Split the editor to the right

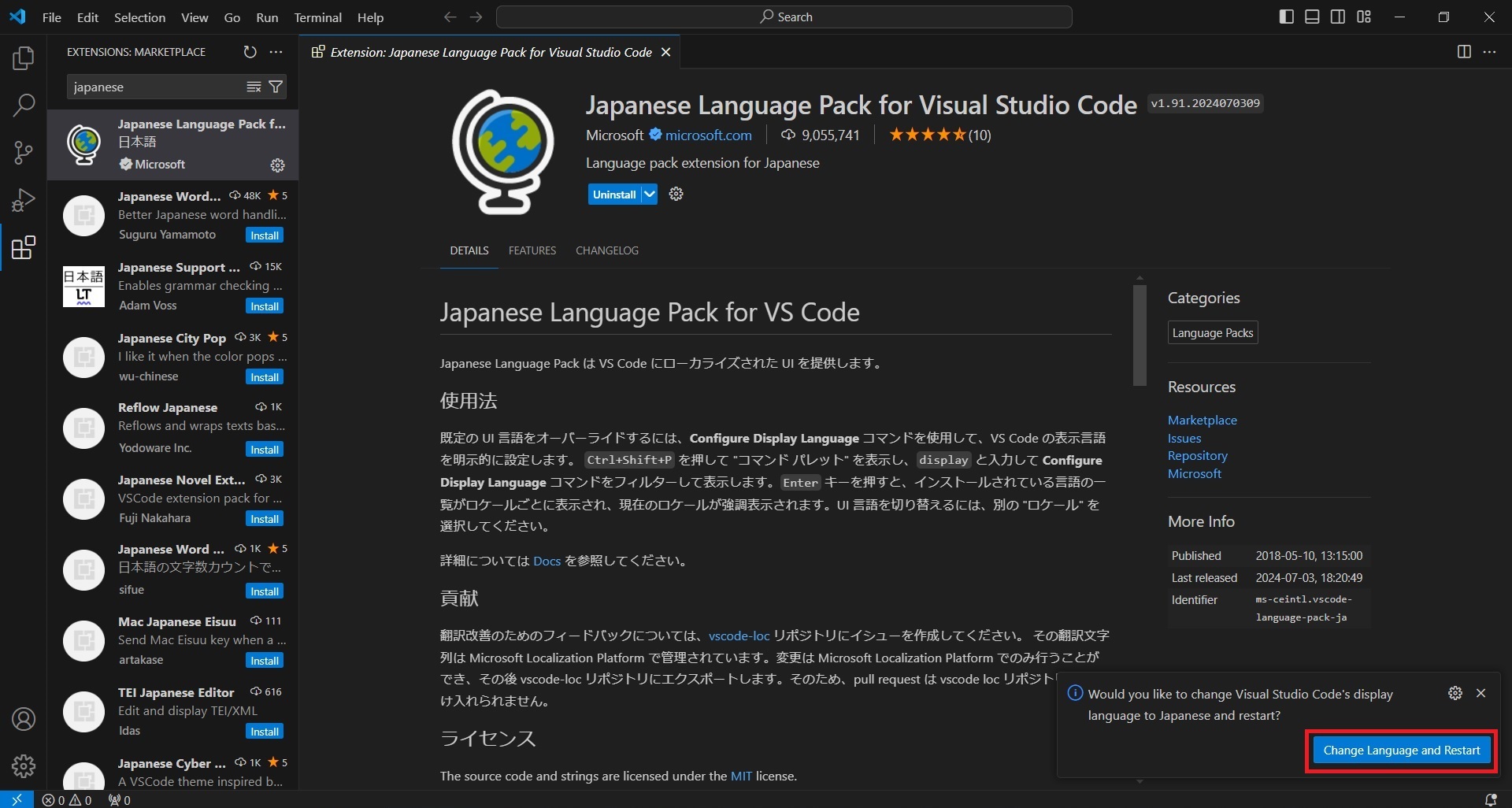pyautogui.click(x=1464, y=52)
